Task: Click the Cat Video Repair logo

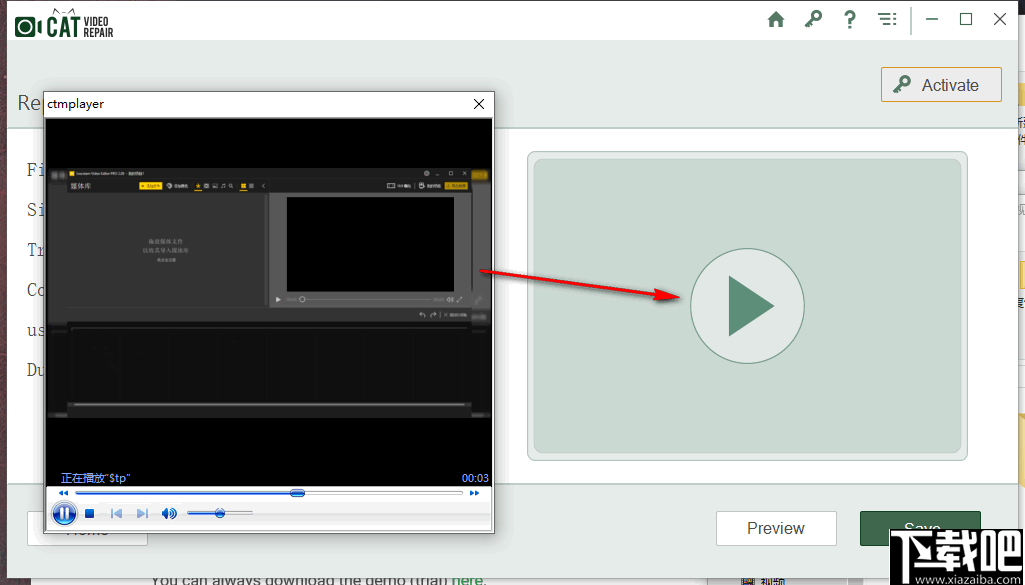Action: tap(65, 24)
